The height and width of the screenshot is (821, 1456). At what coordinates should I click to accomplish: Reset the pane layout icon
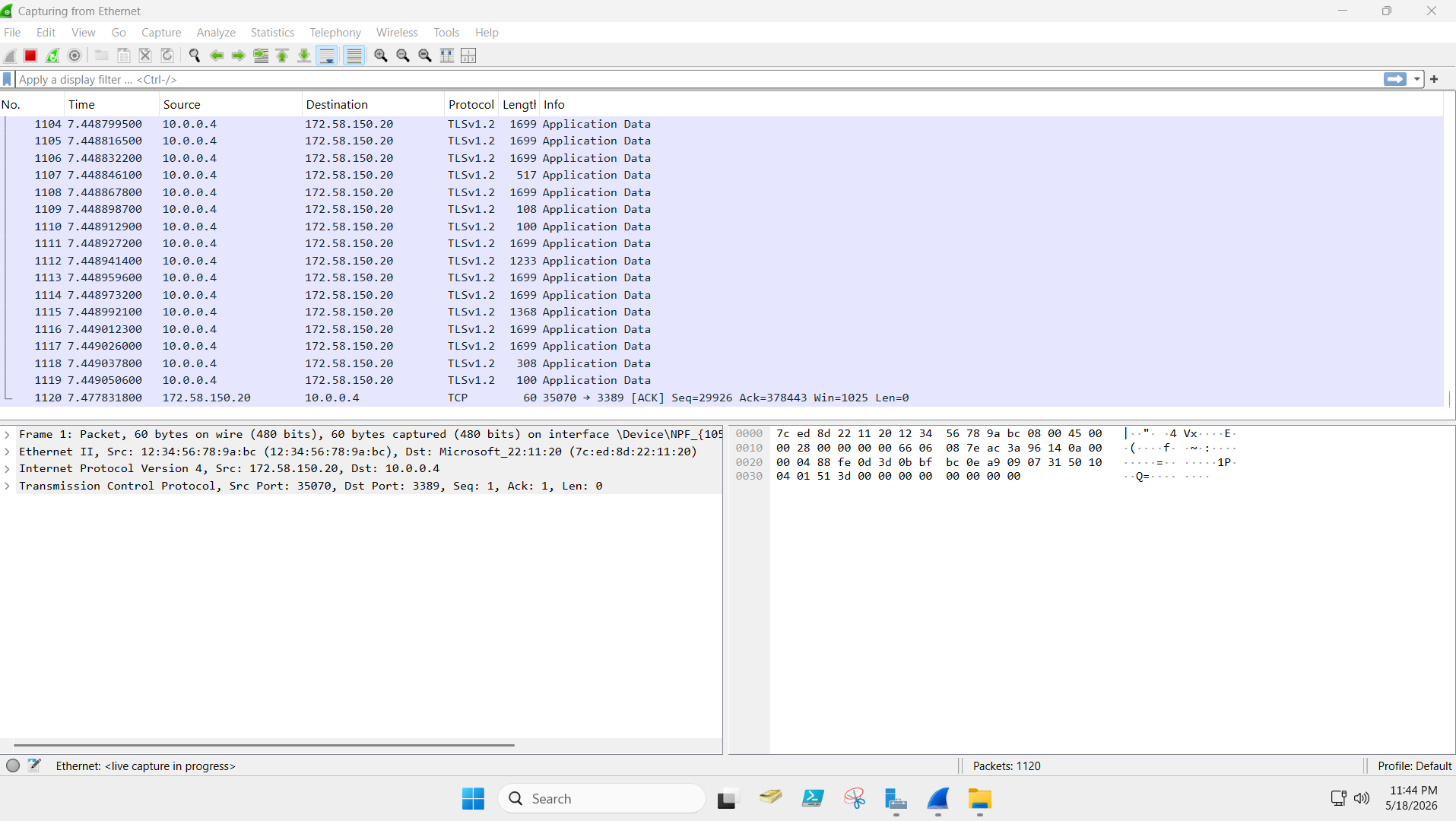pos(468,55)
